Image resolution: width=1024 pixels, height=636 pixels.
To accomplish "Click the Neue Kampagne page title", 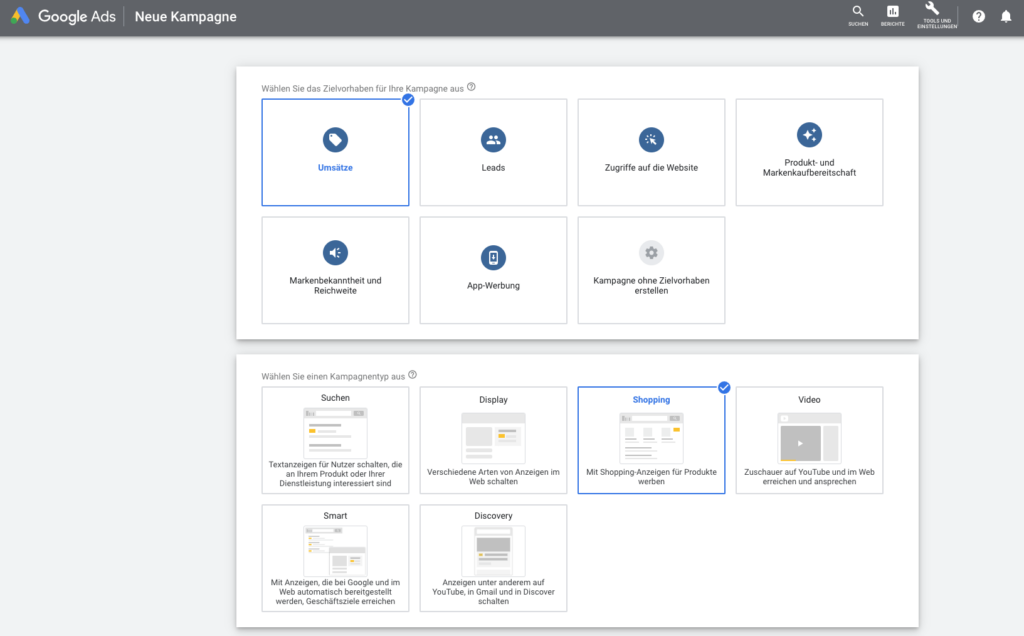I will click(x=185, y=16).
